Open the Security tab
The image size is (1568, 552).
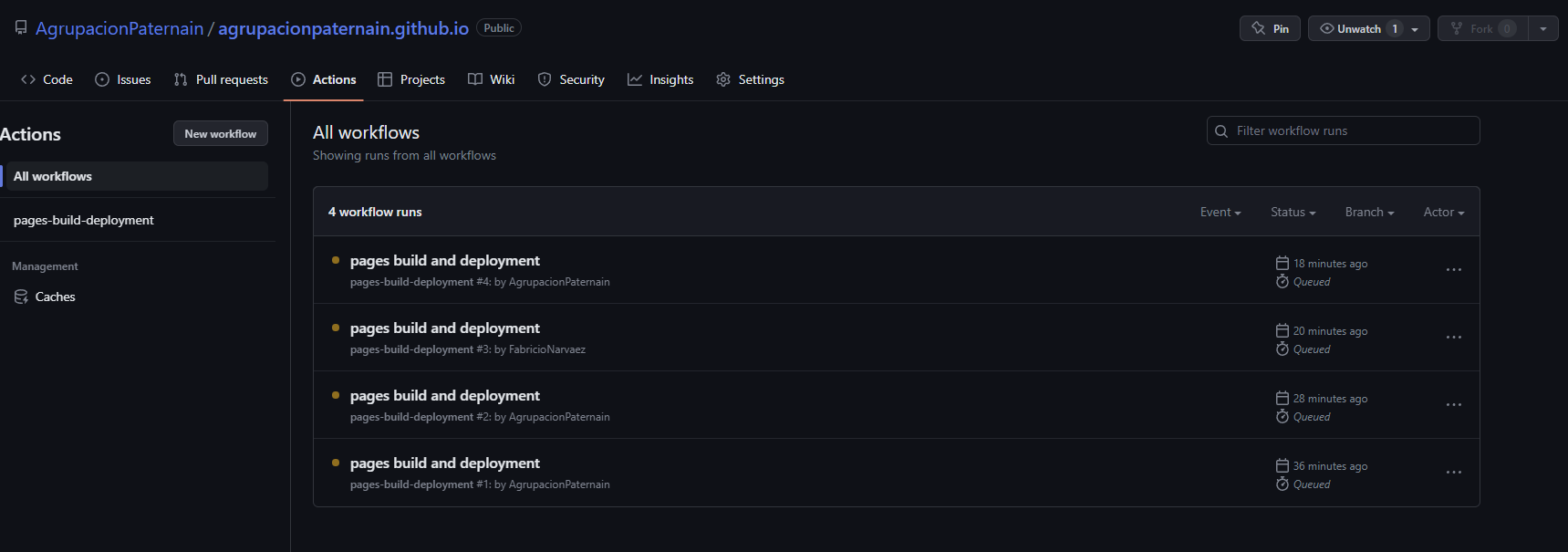(571, 79)
